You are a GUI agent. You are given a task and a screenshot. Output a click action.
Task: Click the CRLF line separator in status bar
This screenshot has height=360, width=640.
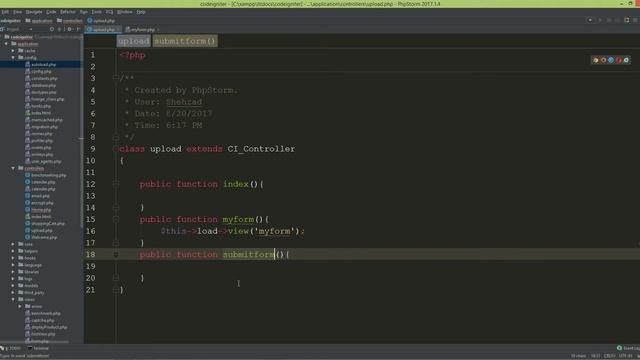(x=609, y=356)
